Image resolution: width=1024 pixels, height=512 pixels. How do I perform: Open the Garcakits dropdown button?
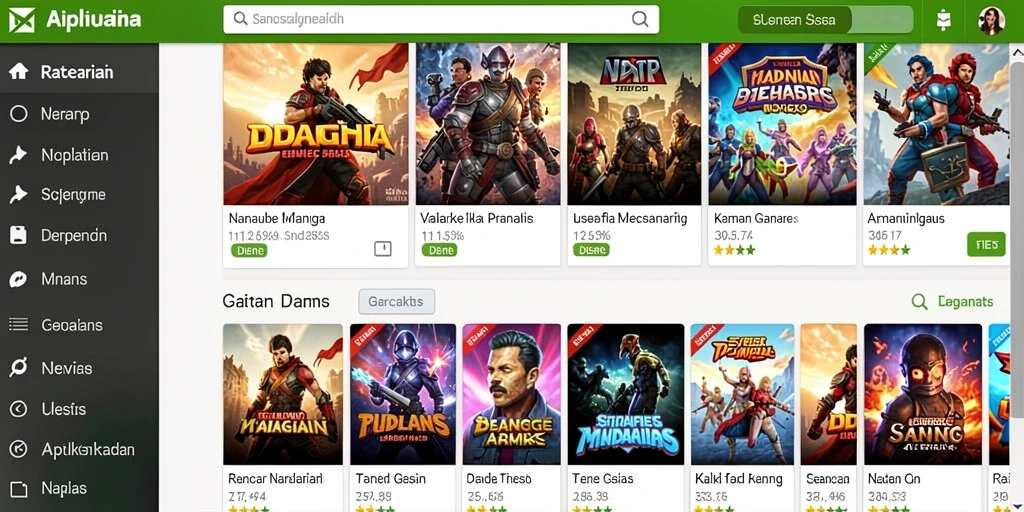pos(396,302)
